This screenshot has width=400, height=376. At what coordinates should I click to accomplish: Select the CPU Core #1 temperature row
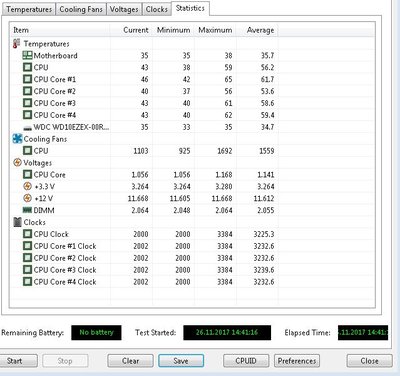144,79
